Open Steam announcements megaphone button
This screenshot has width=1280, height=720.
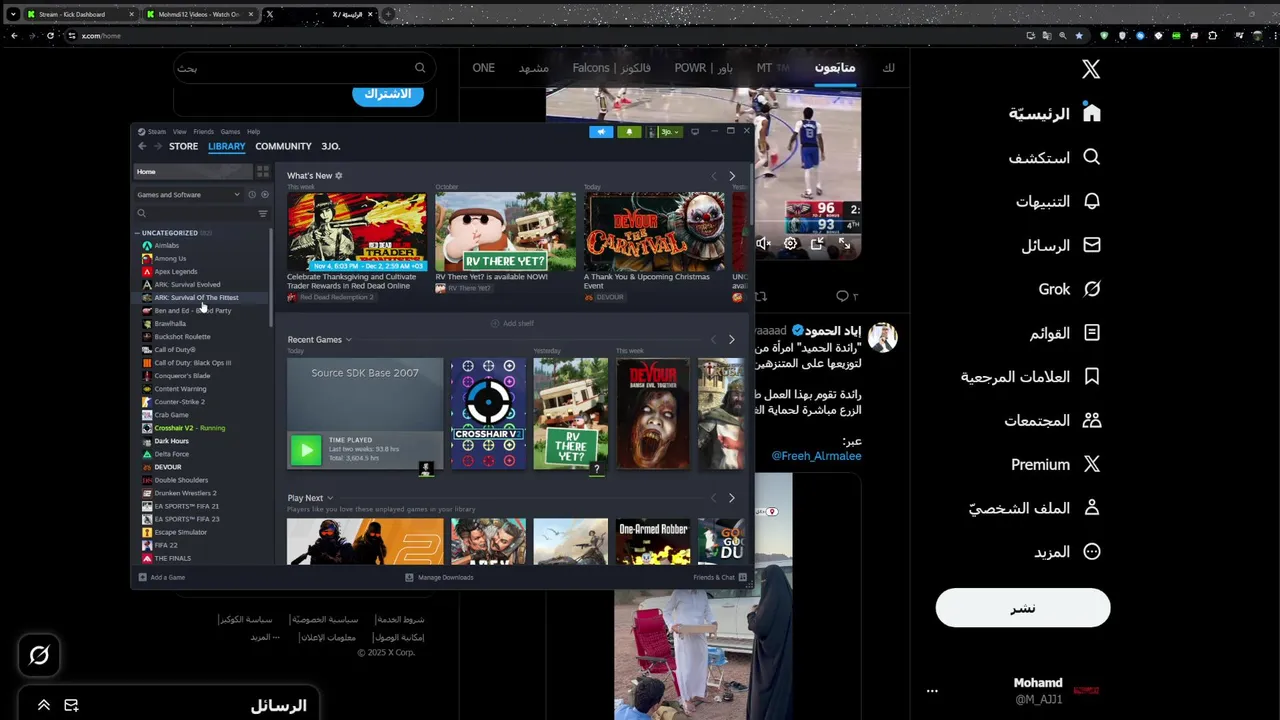point(601,132)
